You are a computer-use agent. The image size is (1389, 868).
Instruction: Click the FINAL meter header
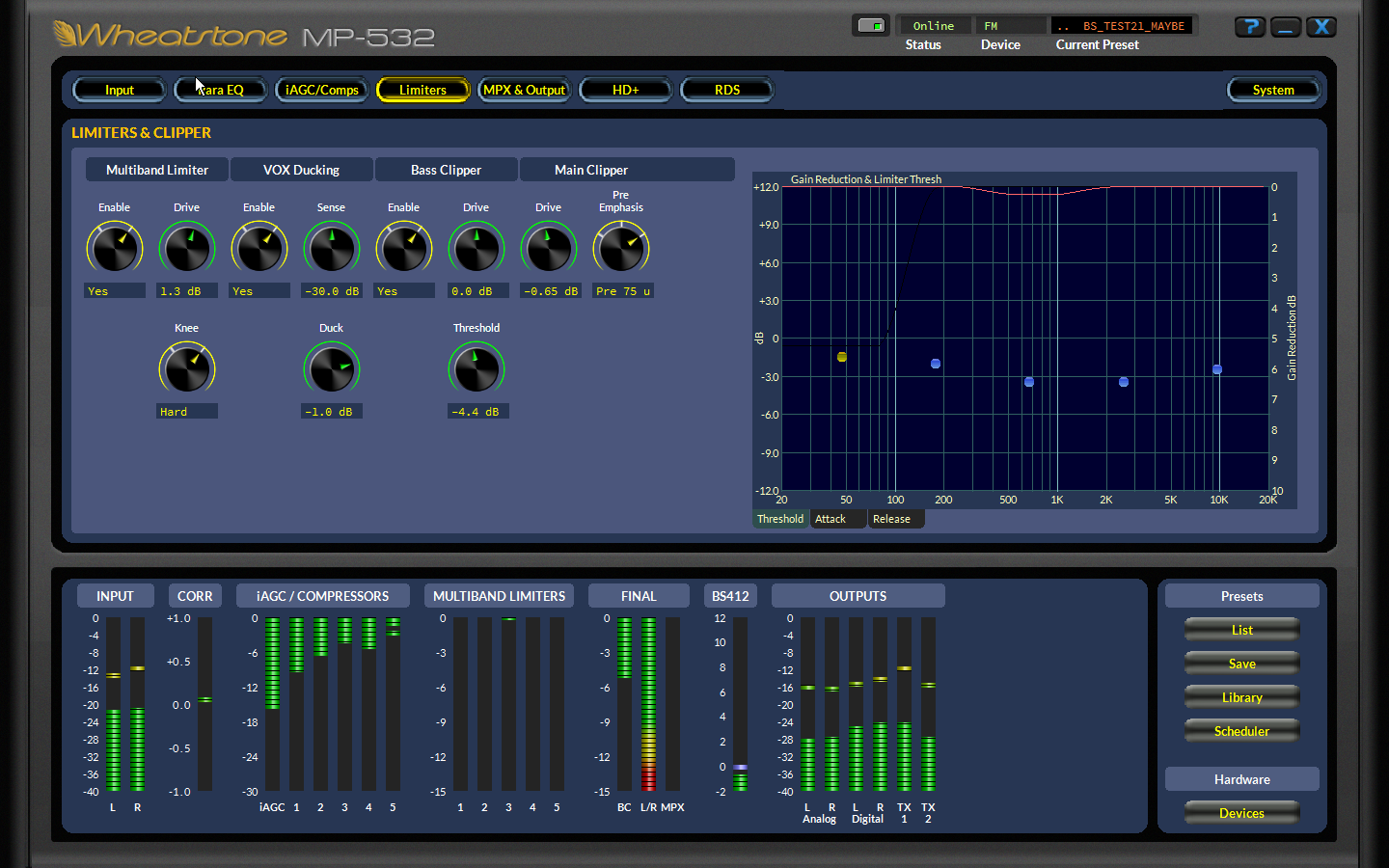click(x=639, y=596)
